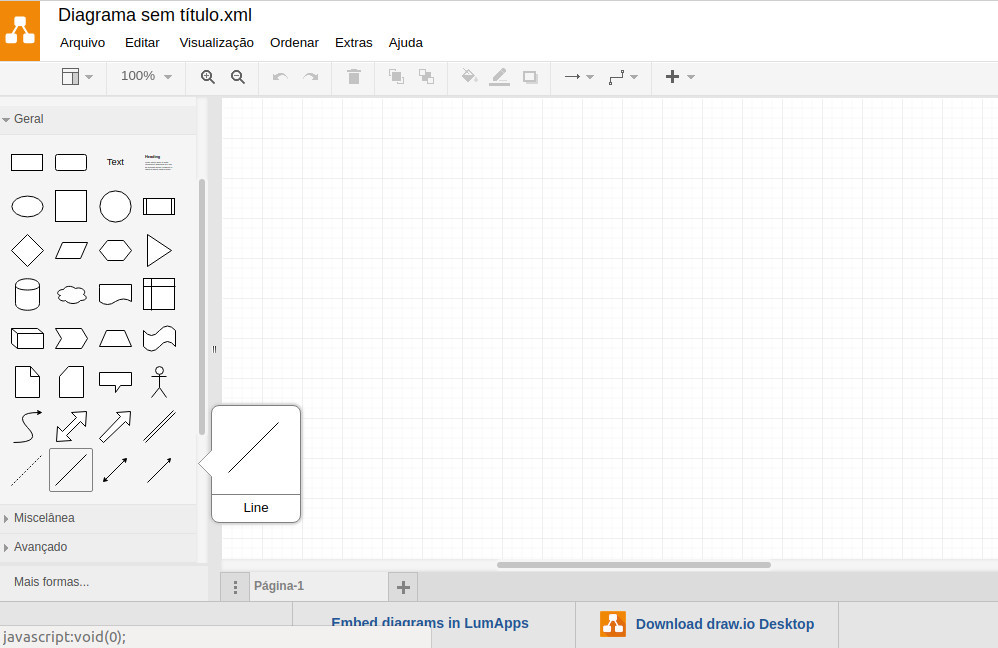Select the diamond shape

tap(27, 250)
